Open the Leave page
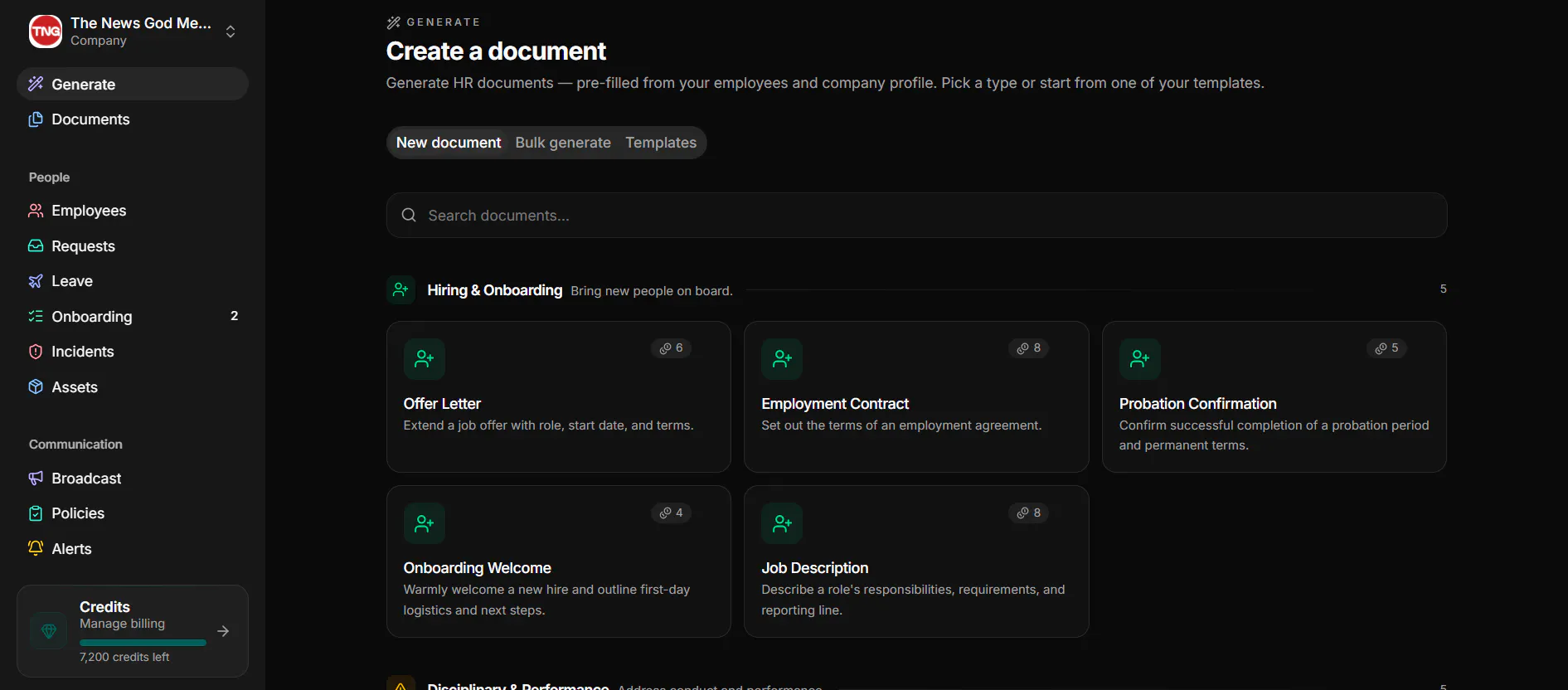1568x690 pixels. 133,281
